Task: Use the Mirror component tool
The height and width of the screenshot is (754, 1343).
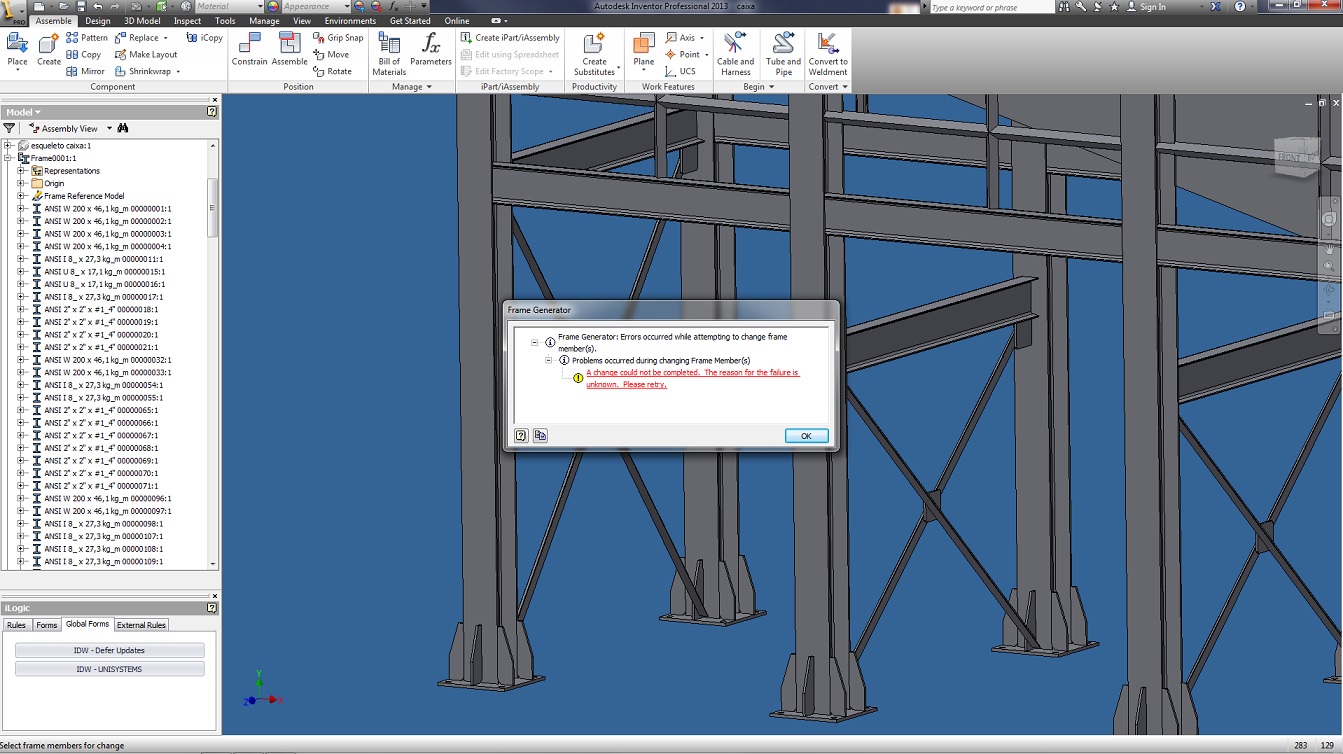Action: click(x=85, y=71)
